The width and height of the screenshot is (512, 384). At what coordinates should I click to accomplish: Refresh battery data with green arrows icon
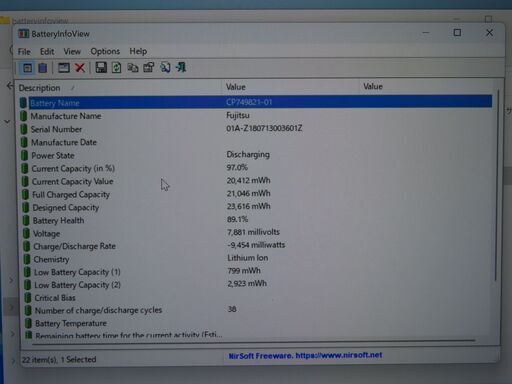coord(116,67)
